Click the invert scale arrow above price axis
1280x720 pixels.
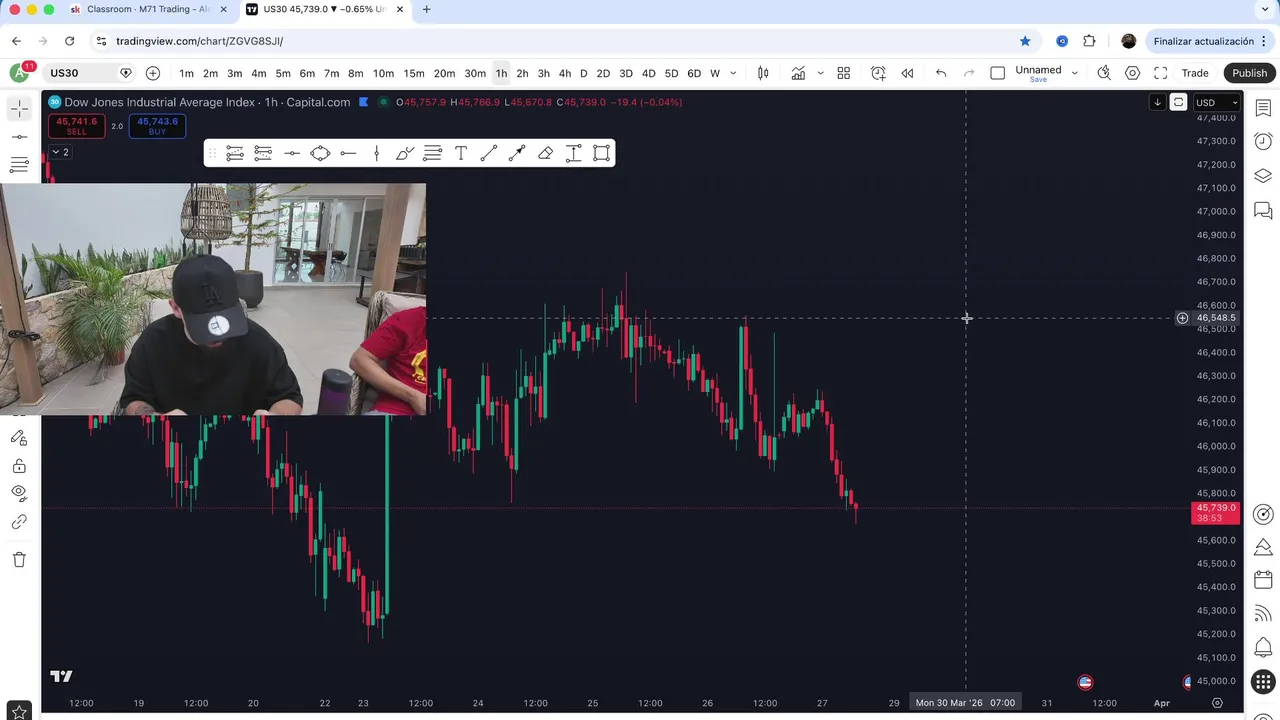1157,102
